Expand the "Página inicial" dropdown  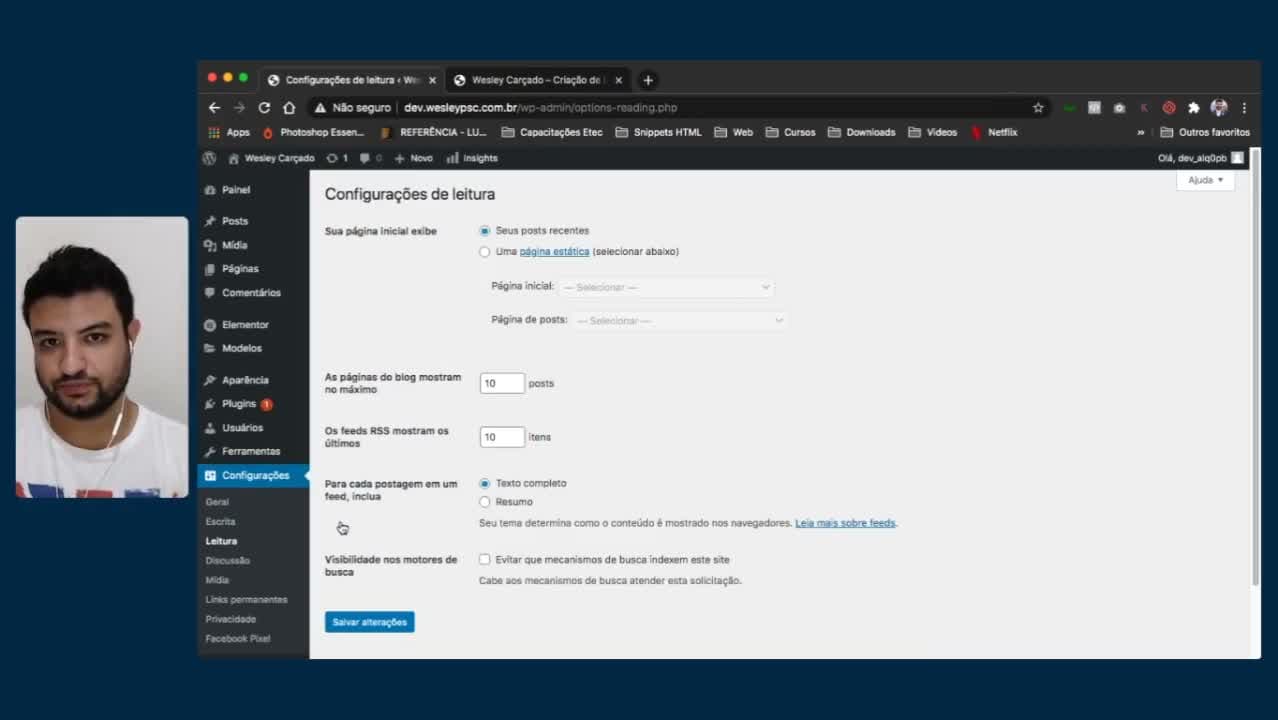coord(666,287)
